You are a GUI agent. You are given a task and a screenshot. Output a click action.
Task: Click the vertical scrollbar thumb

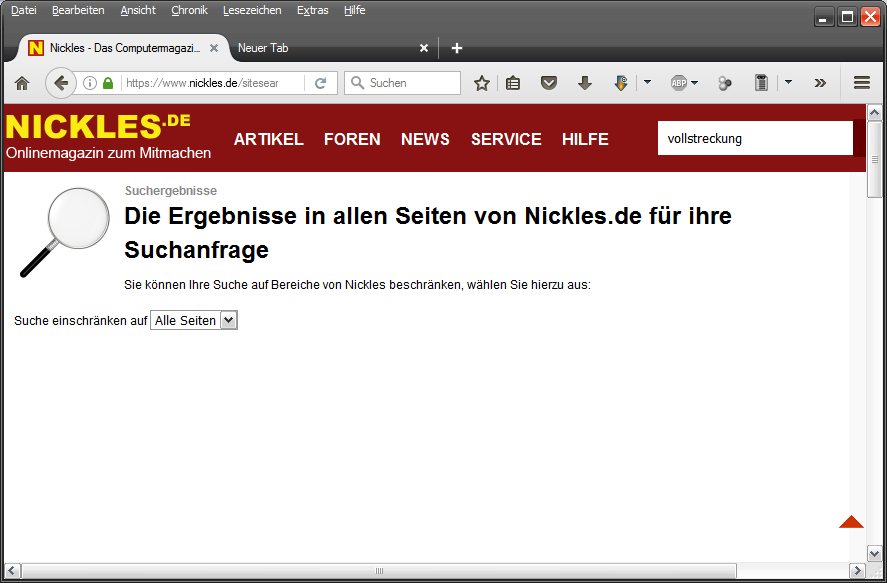tap(875, 159)
